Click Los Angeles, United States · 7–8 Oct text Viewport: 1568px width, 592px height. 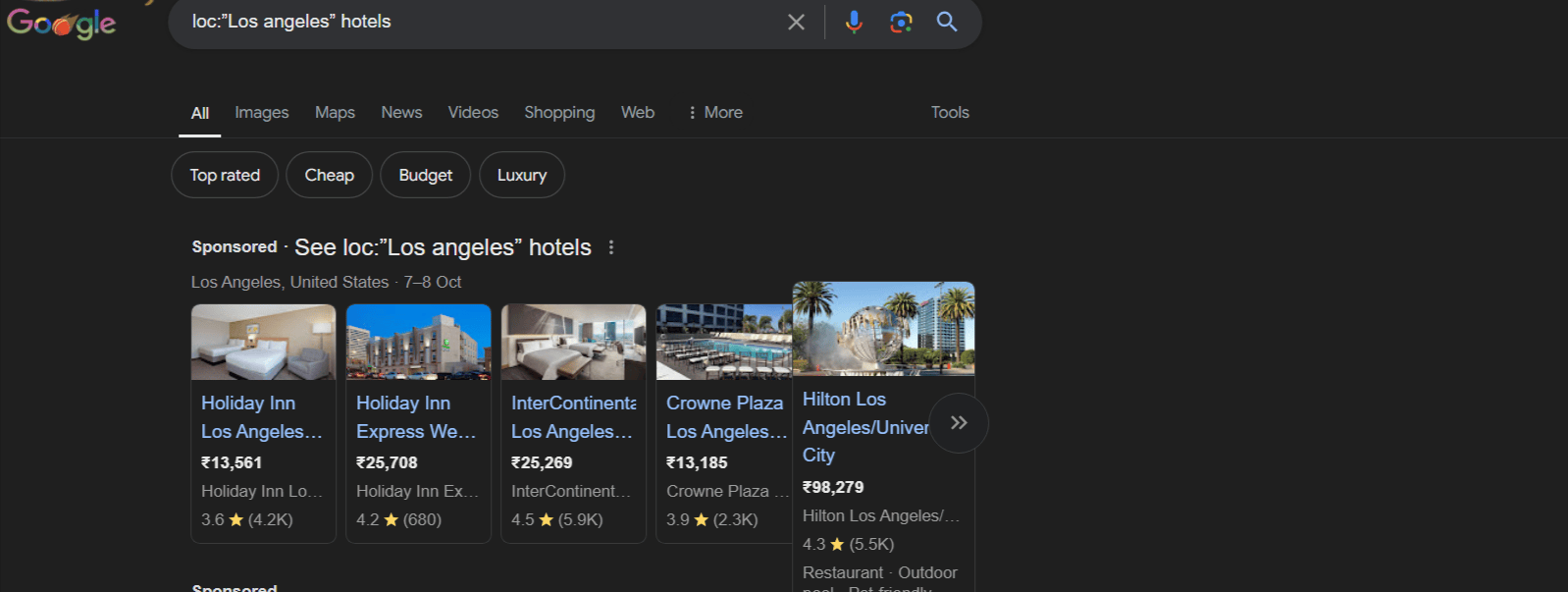point(326,282)
